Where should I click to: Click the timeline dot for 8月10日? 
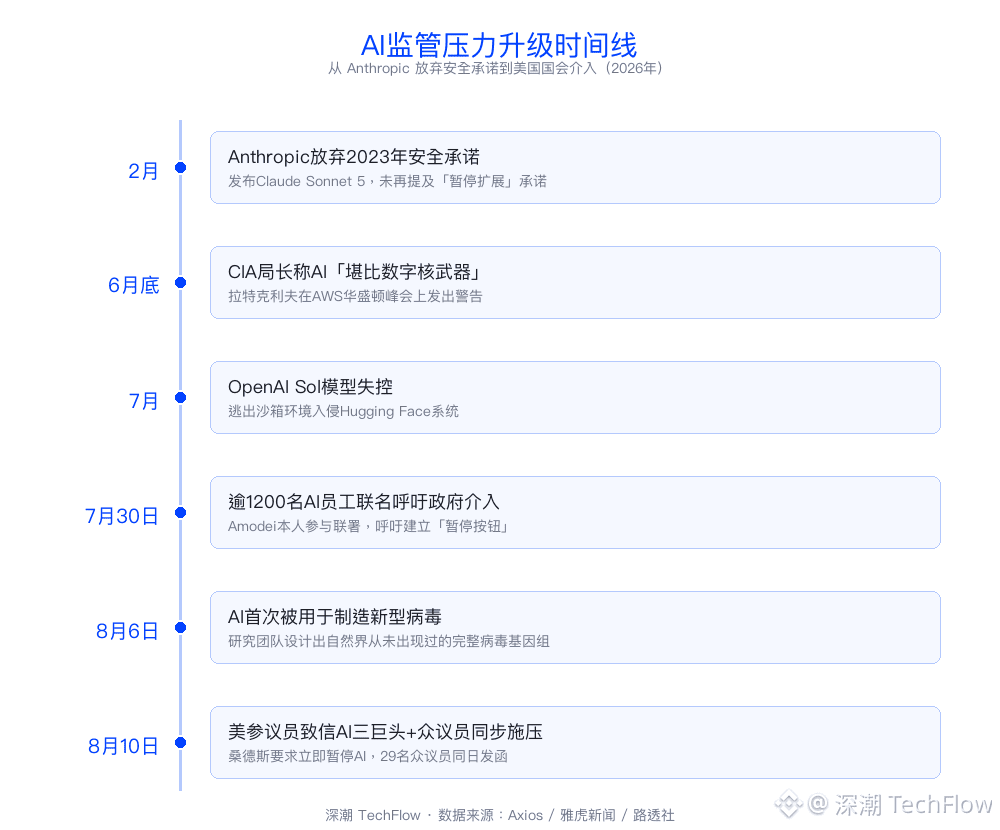[x=180, y=743]
